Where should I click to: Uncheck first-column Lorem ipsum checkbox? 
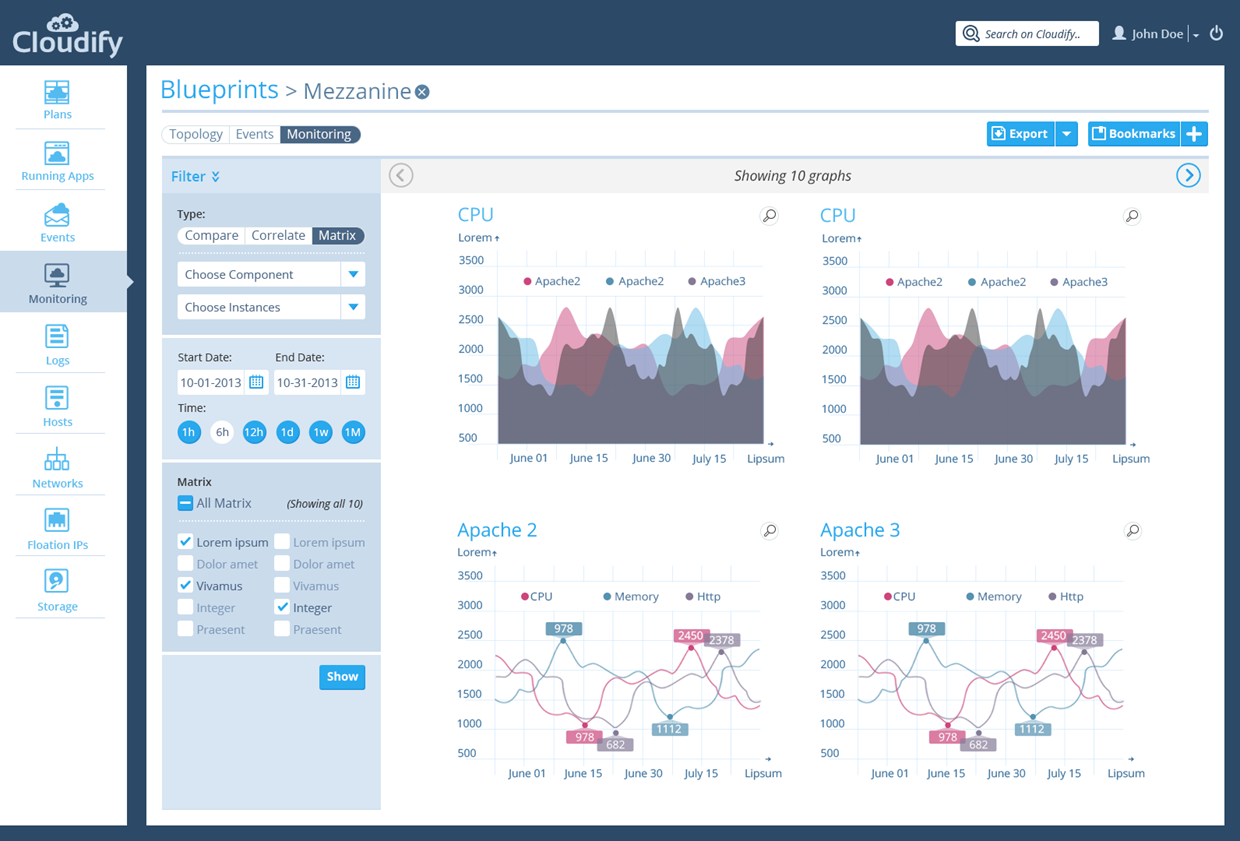point(185,541)
